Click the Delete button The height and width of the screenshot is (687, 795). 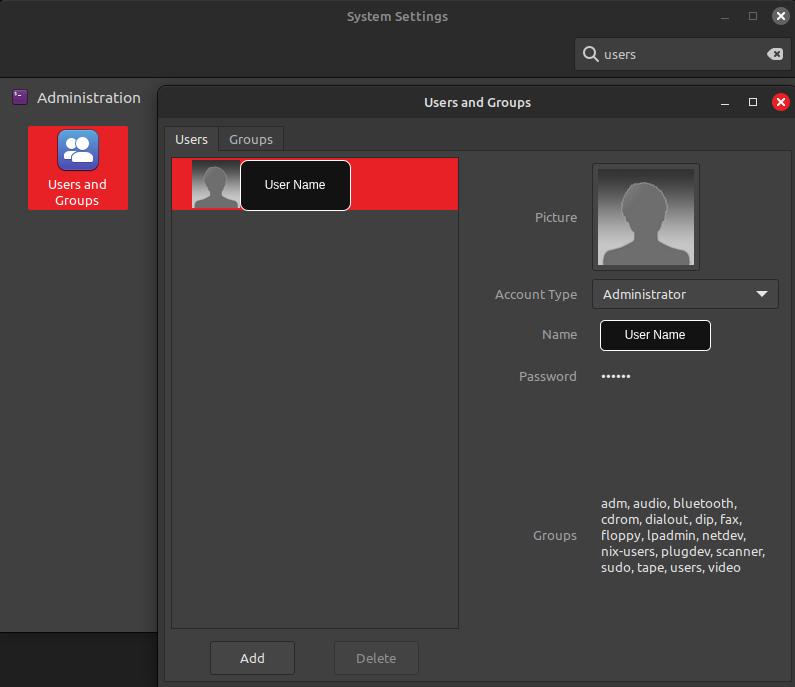pyautogui.click(x=376, y=658)
